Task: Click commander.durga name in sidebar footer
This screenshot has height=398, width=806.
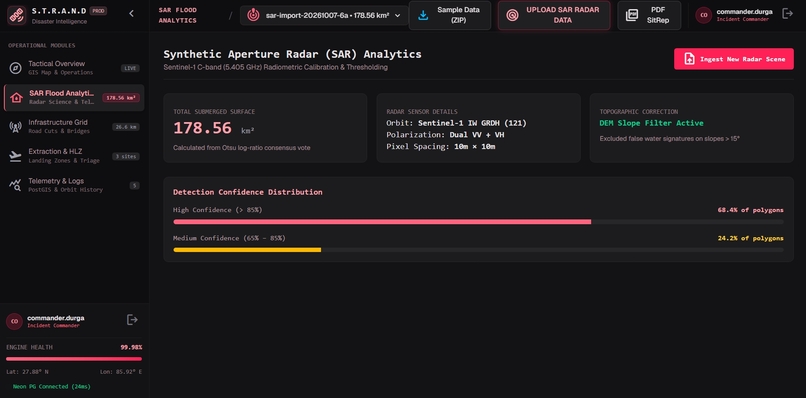Action: click(56, 318)
